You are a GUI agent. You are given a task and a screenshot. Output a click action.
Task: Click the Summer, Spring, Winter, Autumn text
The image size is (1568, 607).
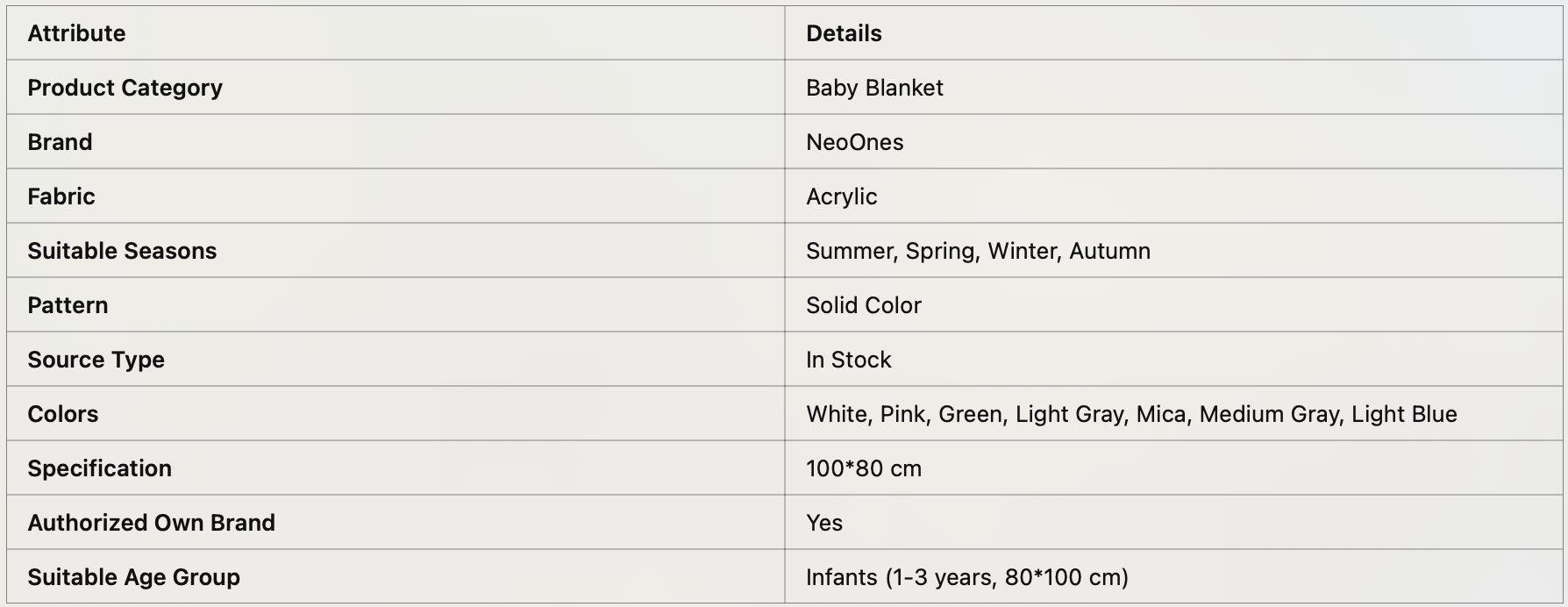click(x=978, y=251)
